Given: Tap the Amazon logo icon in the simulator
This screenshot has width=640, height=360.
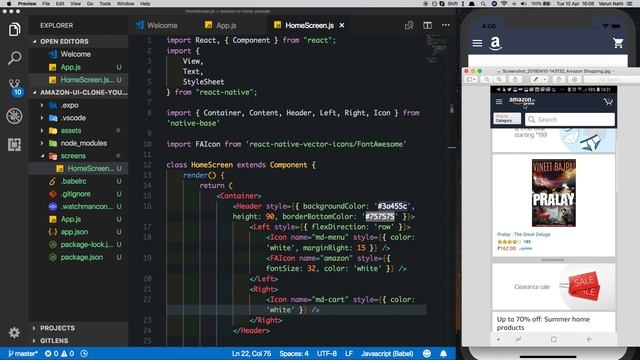Looking at the screenshot, I should coord(495,43).
